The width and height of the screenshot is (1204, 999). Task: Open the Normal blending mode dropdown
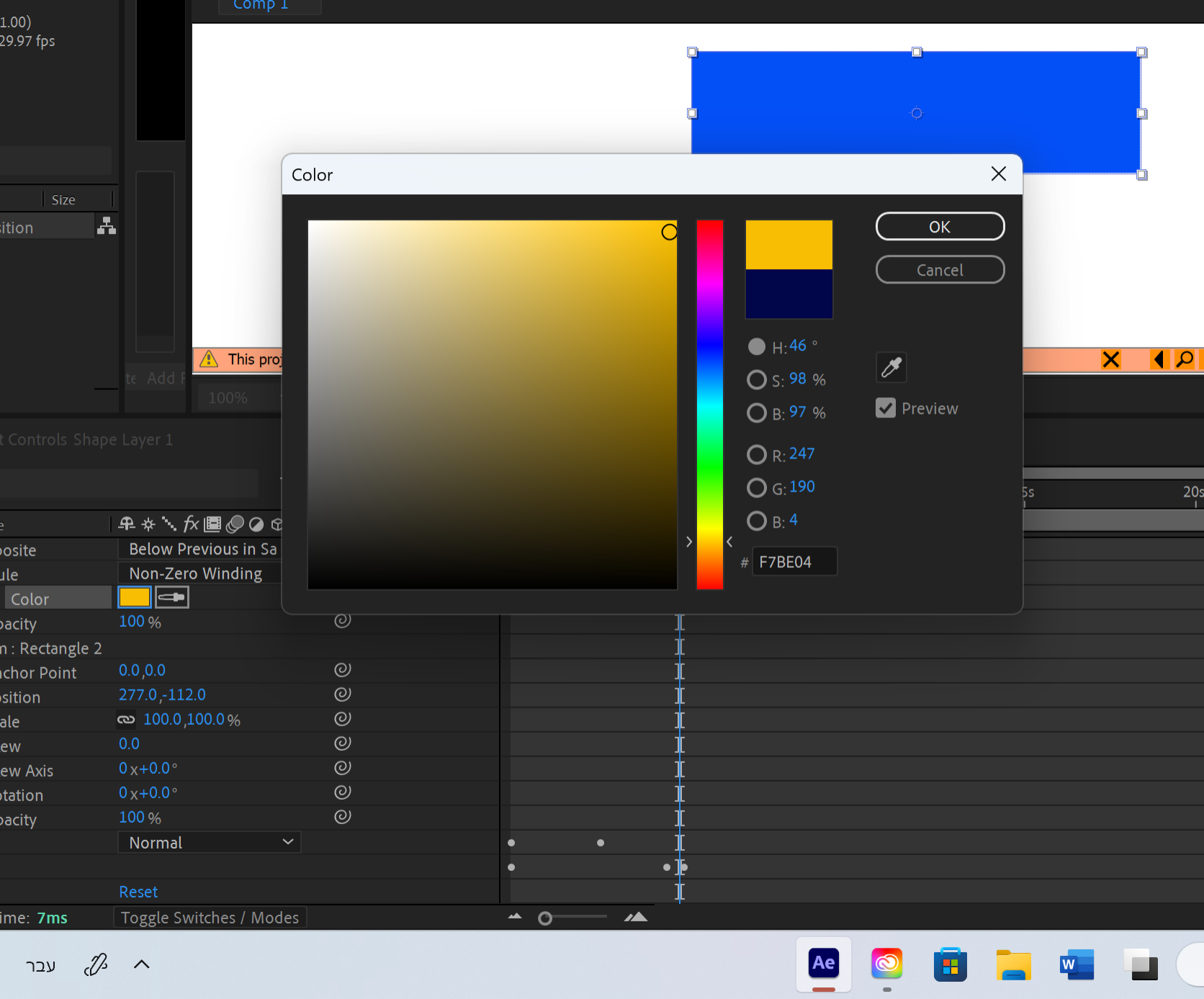209,842
